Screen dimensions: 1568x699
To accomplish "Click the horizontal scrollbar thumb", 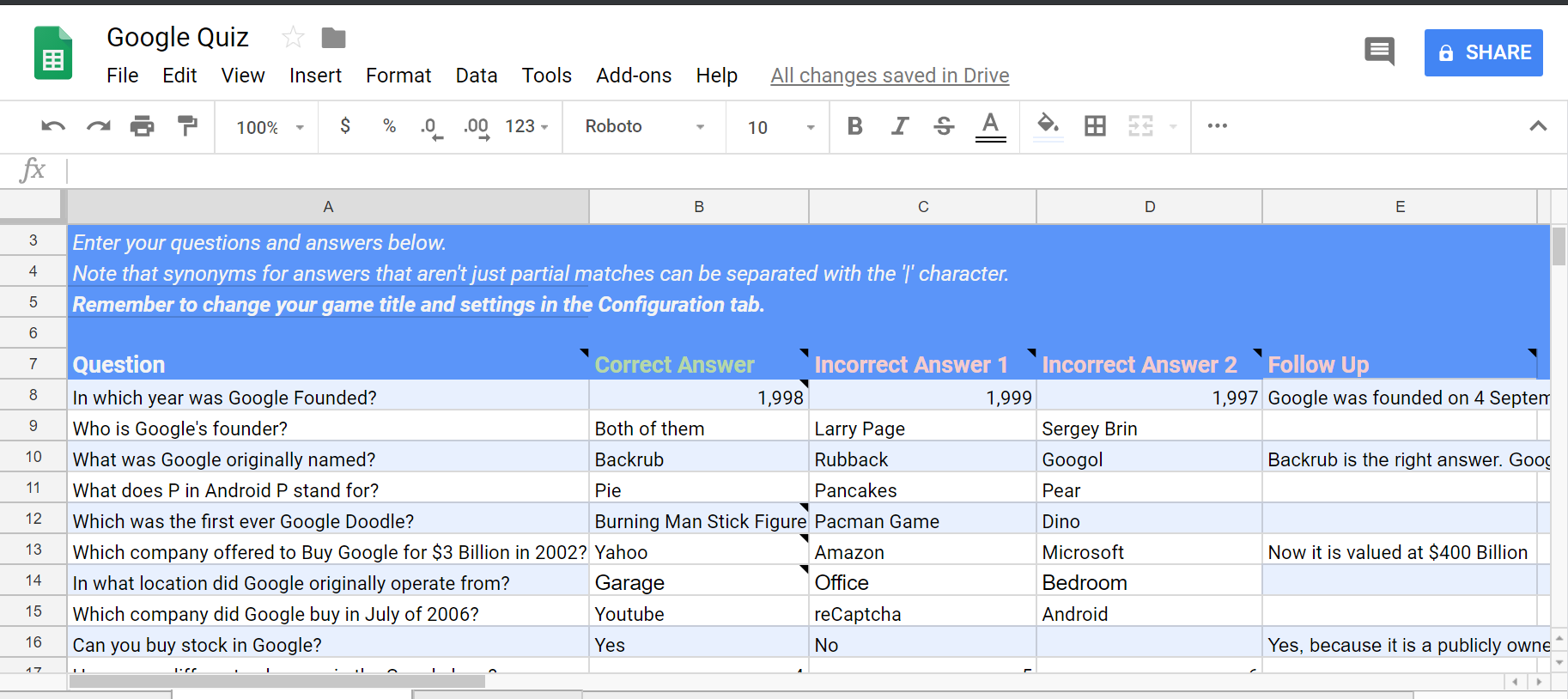I will (277, 682).
